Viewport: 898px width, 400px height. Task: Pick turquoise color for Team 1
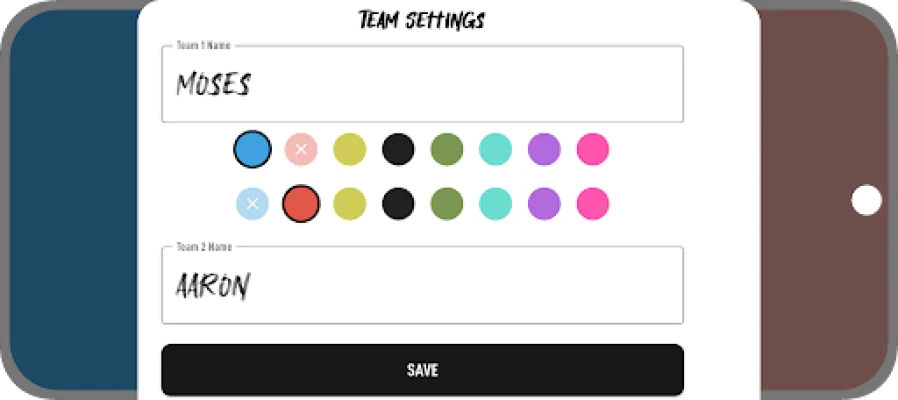(496, 149)
